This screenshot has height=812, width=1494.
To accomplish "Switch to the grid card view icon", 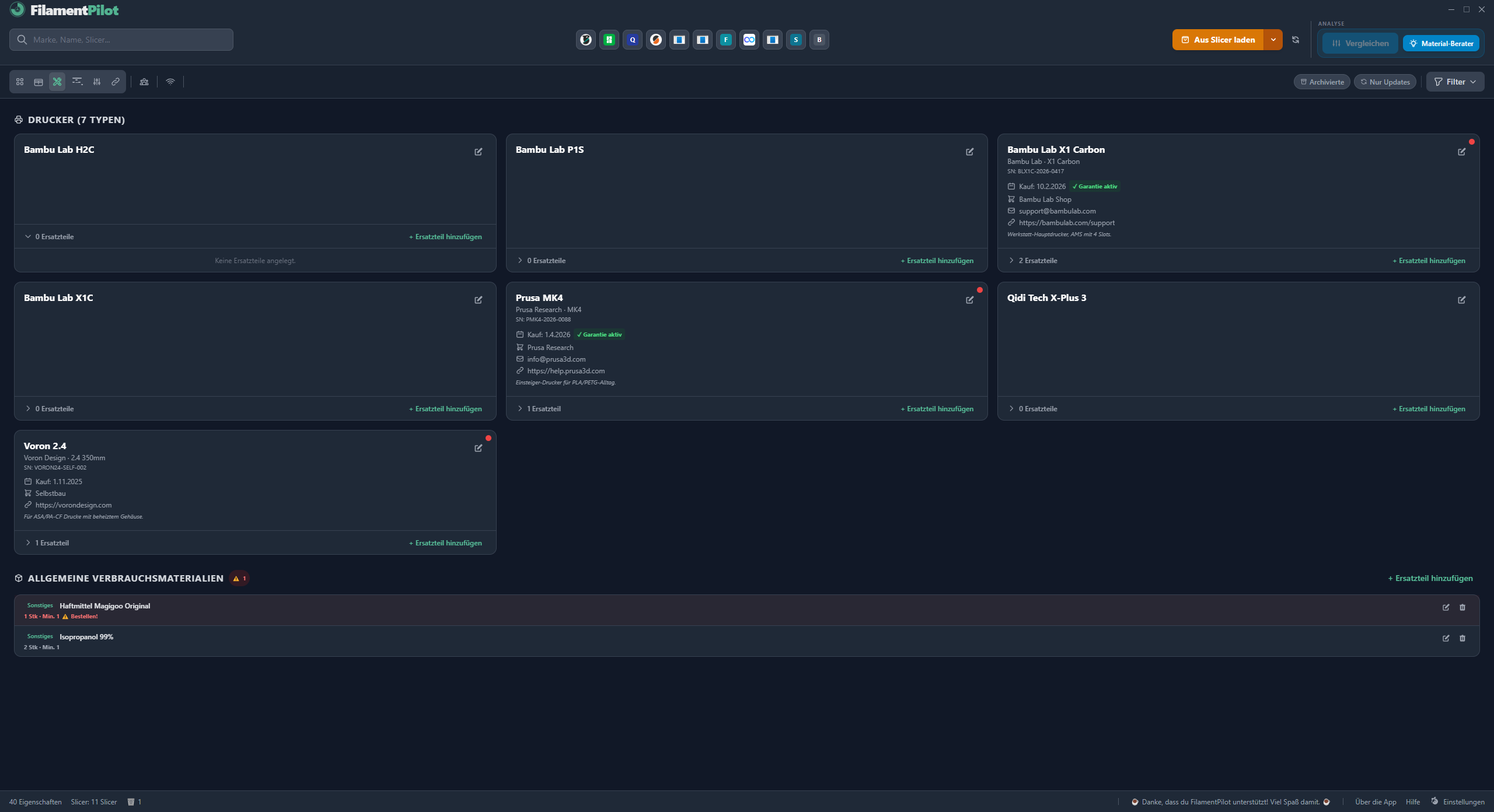I will (20, 82).
